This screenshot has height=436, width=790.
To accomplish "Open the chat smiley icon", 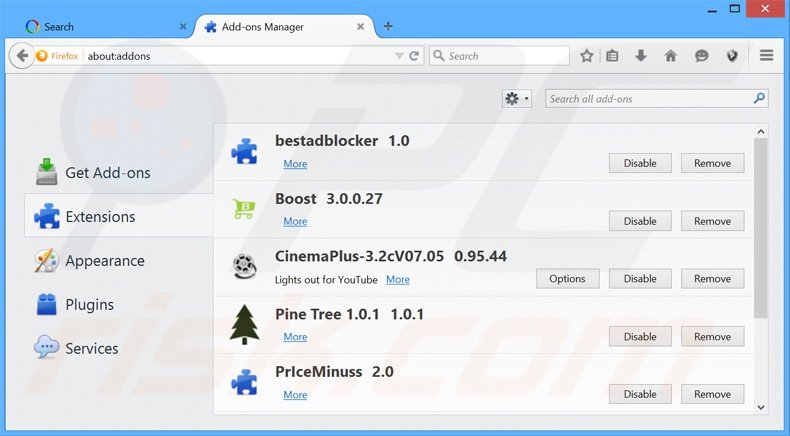I will point(701,56).
